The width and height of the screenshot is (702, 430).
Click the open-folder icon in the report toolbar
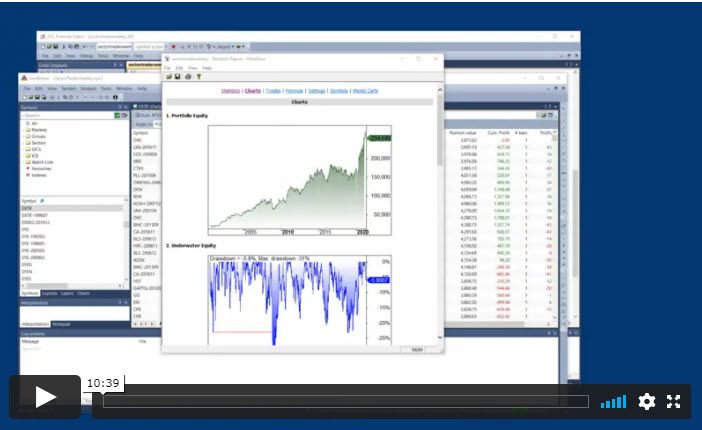click(x=169, y=77)
